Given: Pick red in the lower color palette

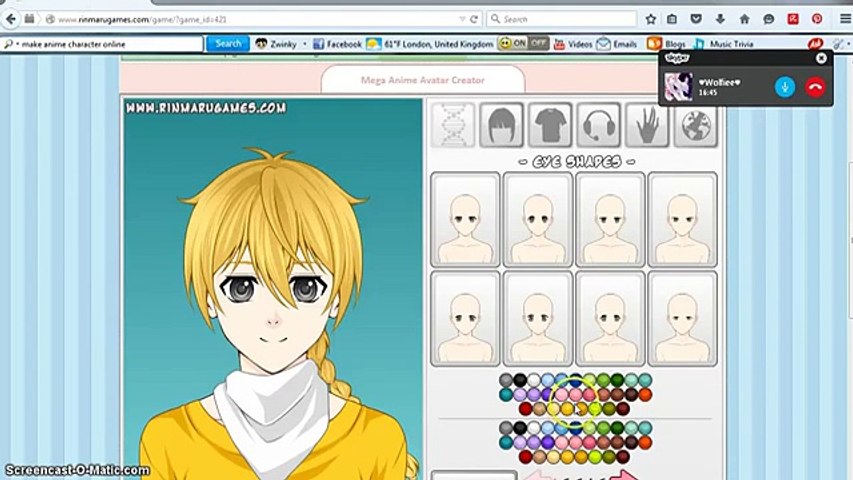Looking at the screenshot, I should (526, 457).
